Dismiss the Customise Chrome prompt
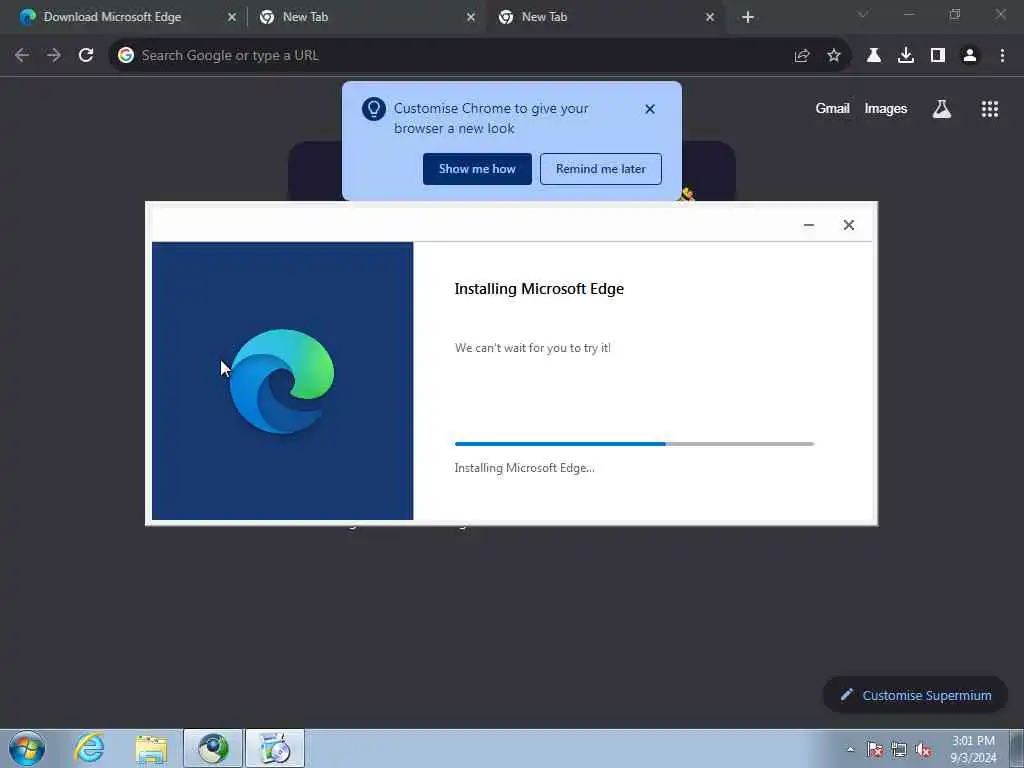Viewport: 1024px width, 768px height. (x=650, y=109)
